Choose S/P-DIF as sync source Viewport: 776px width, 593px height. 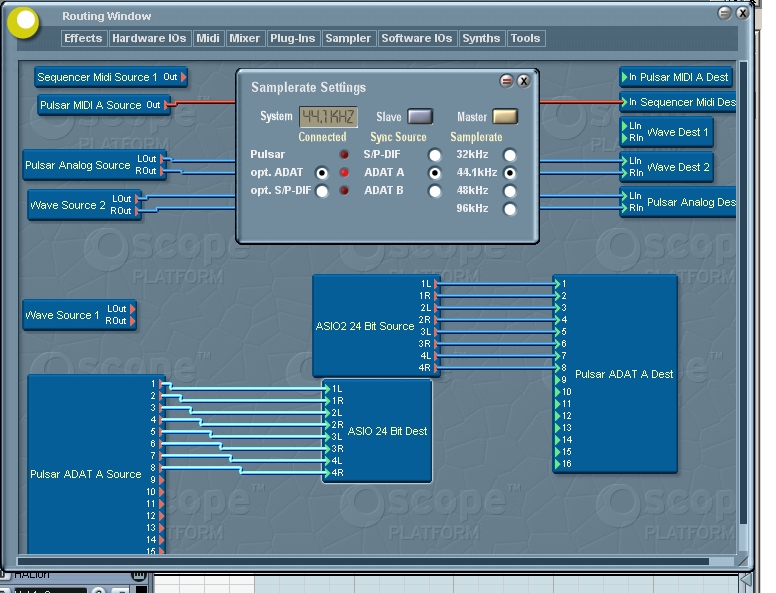435,155
